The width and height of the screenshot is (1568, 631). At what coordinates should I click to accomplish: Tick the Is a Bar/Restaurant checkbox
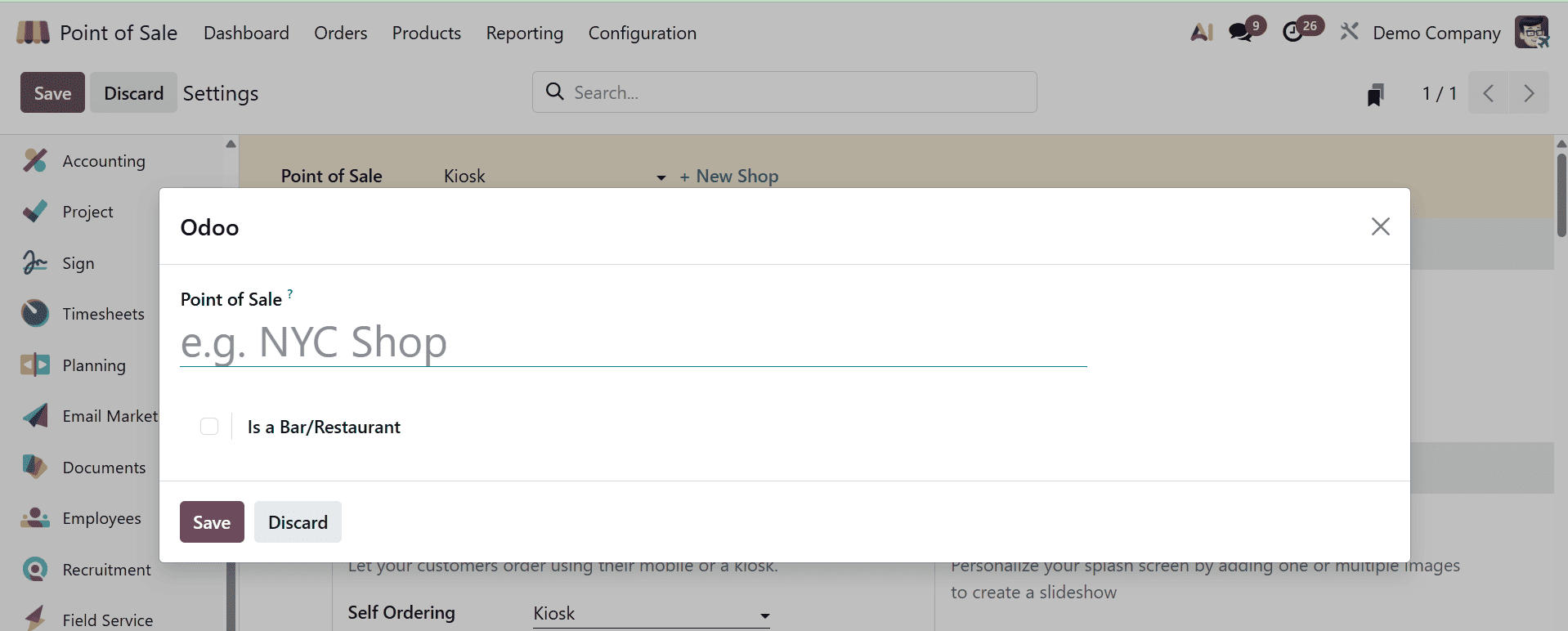209,426
